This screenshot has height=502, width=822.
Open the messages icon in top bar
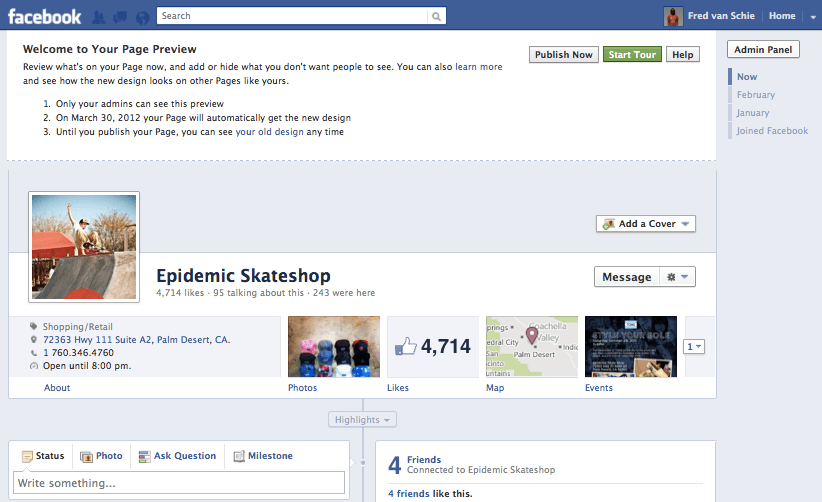[x=120, y=18]
